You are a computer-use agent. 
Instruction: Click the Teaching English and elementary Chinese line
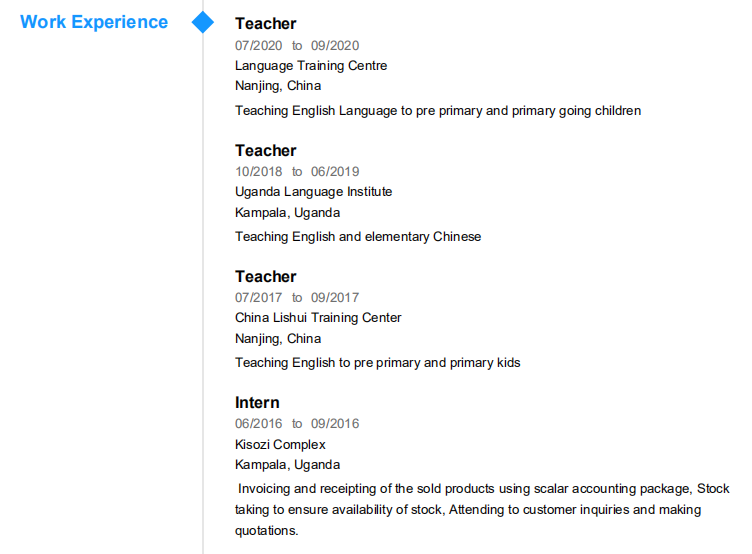click(358, 237)
